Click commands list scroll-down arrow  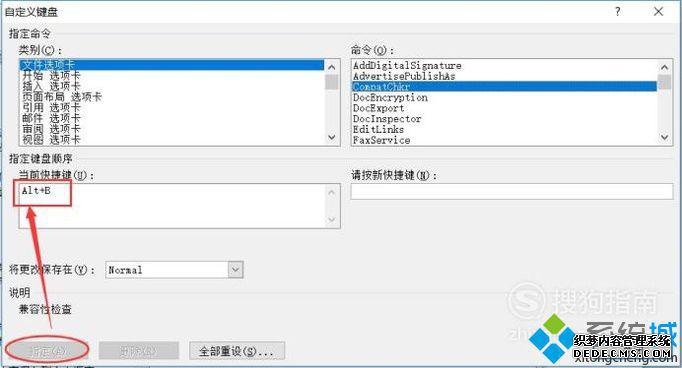pyautogui.click(x=664, y=137)
